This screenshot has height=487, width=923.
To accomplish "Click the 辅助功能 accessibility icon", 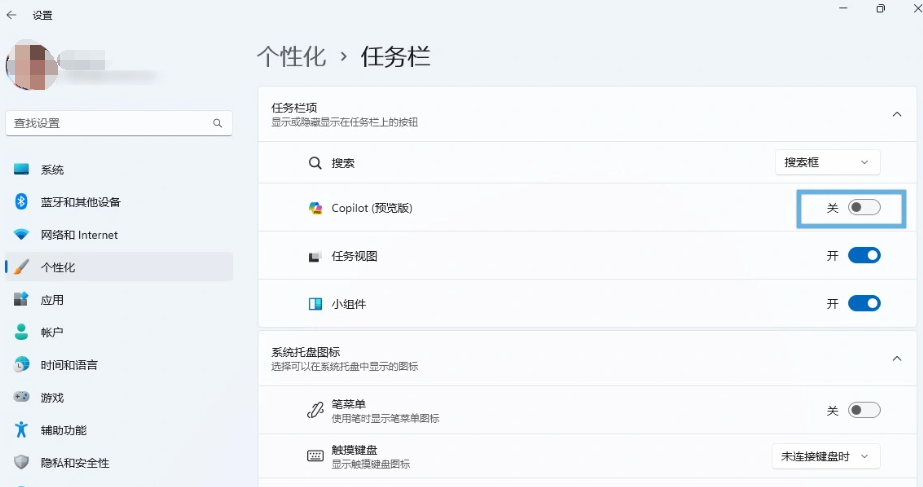I will [x=21, y=430].
